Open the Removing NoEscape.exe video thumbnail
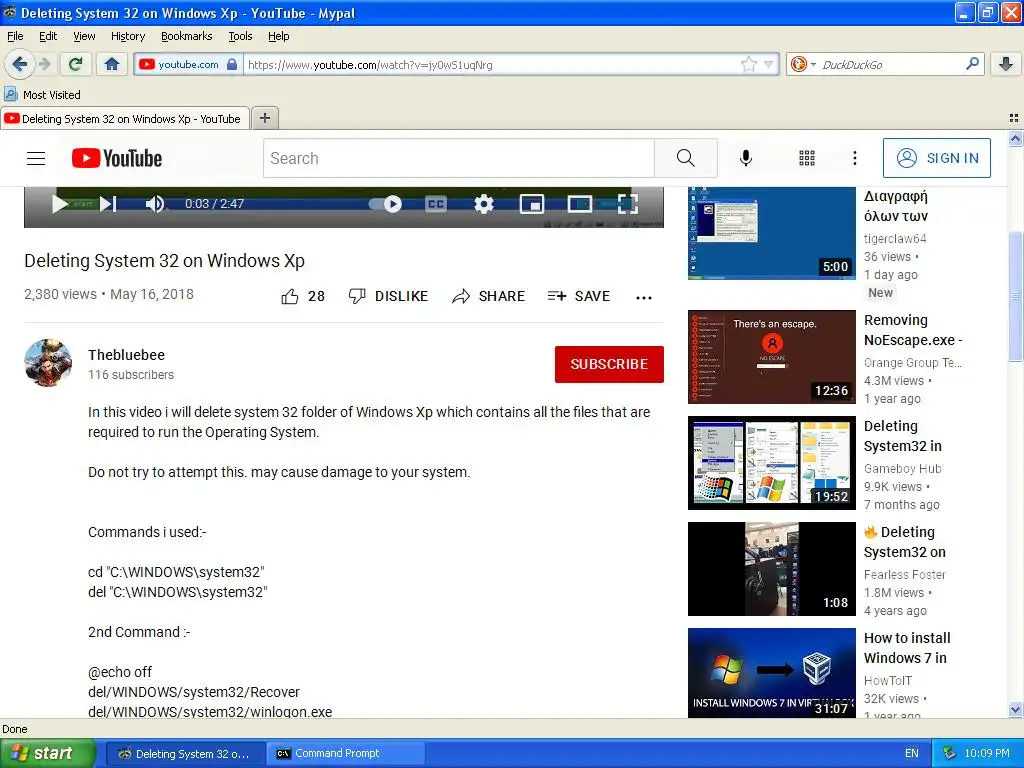Viewport: 1024px width, 768px height. [772, 357]
